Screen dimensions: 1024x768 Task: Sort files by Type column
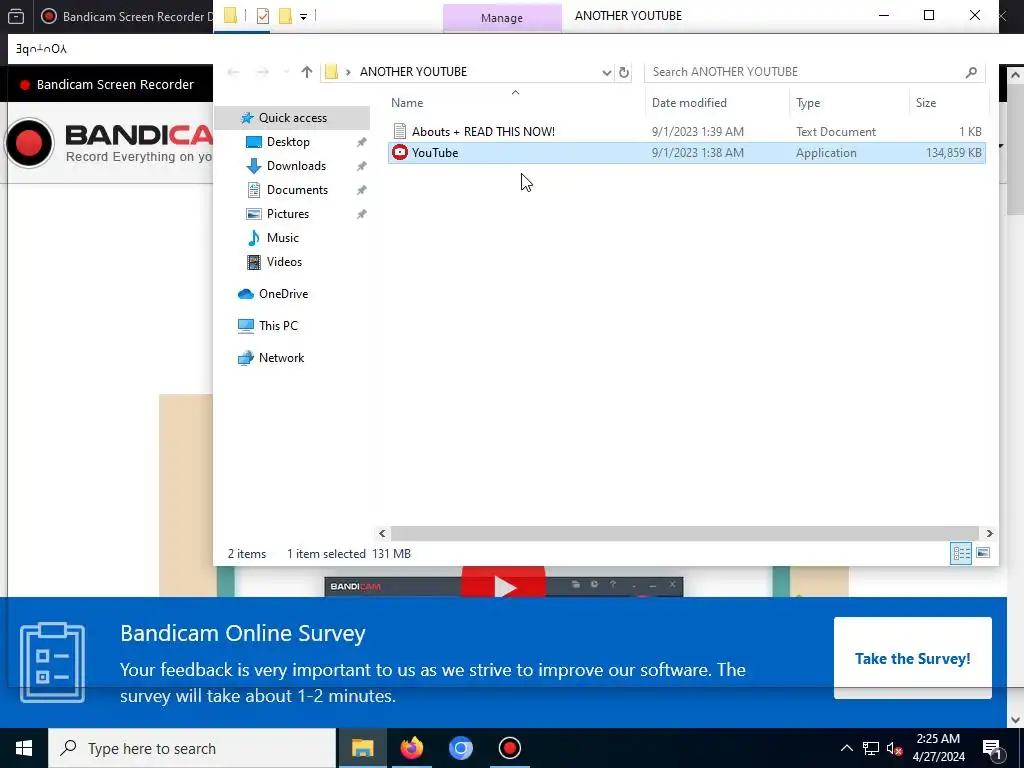pos(808,103)
